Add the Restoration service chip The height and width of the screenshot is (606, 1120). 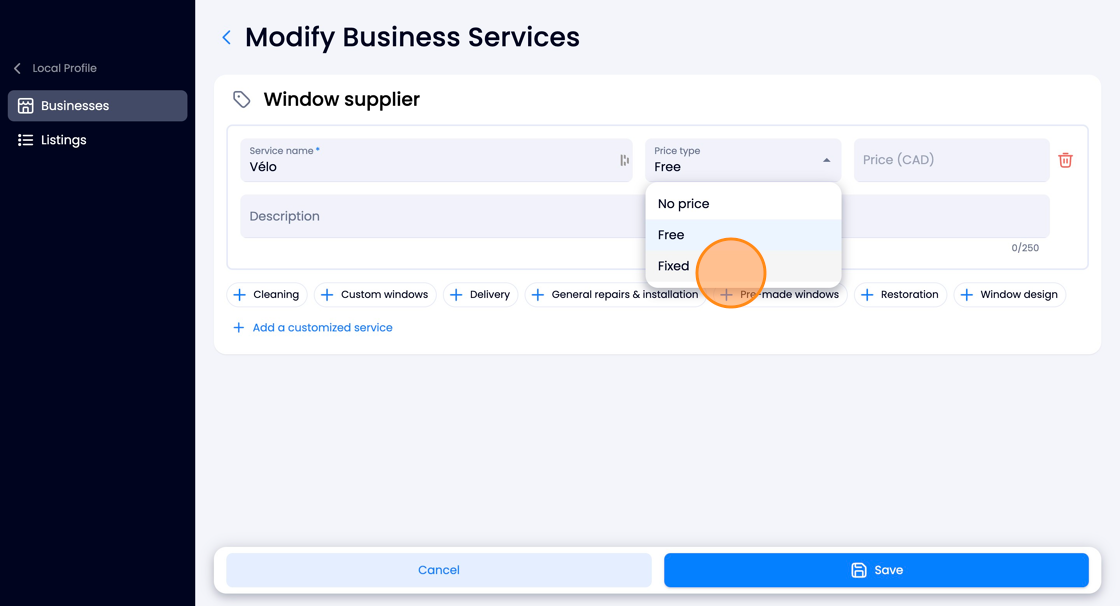[x=900, y=294]
